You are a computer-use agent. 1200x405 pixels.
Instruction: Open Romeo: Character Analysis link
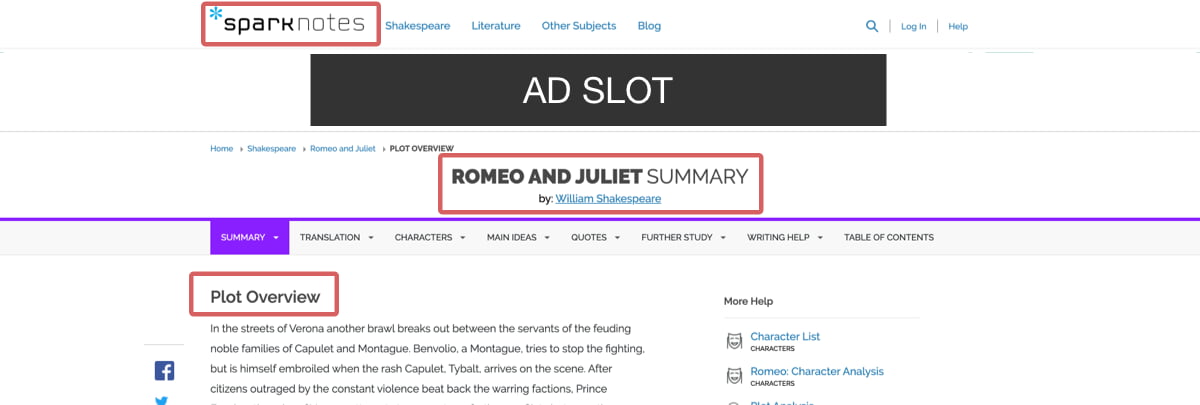pyautogui.click(x=817, y=371)
